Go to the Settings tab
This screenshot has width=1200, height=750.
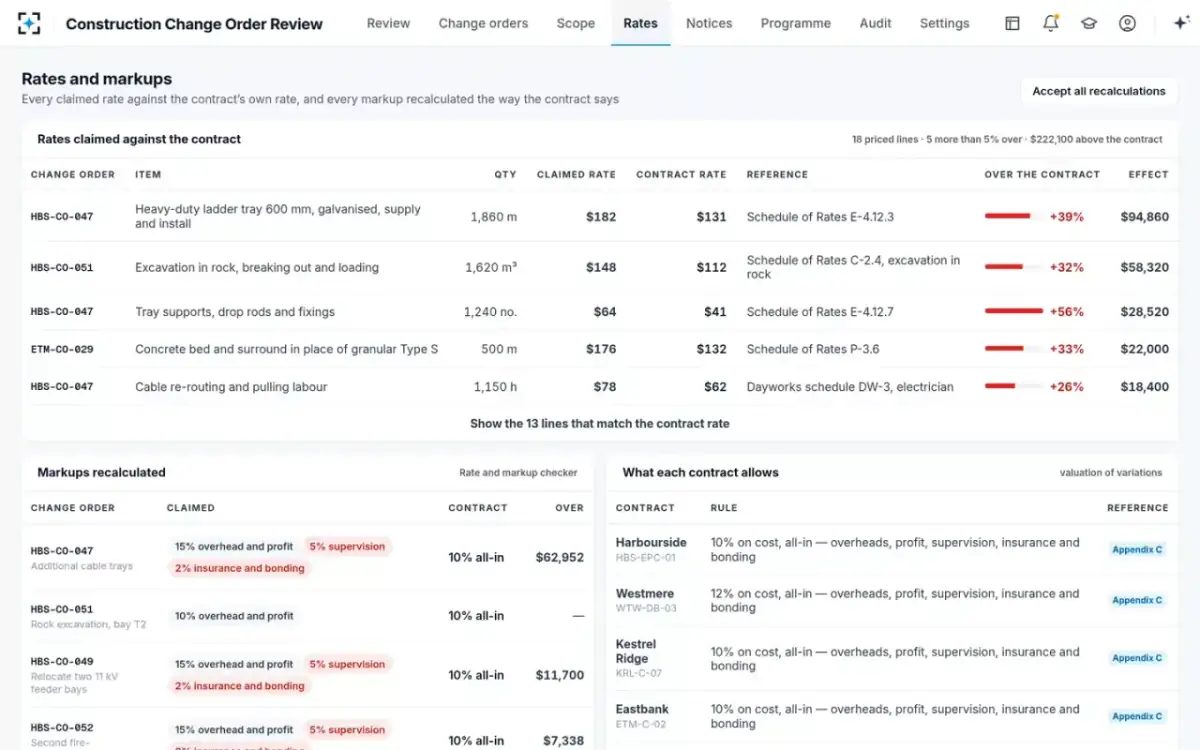(x=945, y=23)
